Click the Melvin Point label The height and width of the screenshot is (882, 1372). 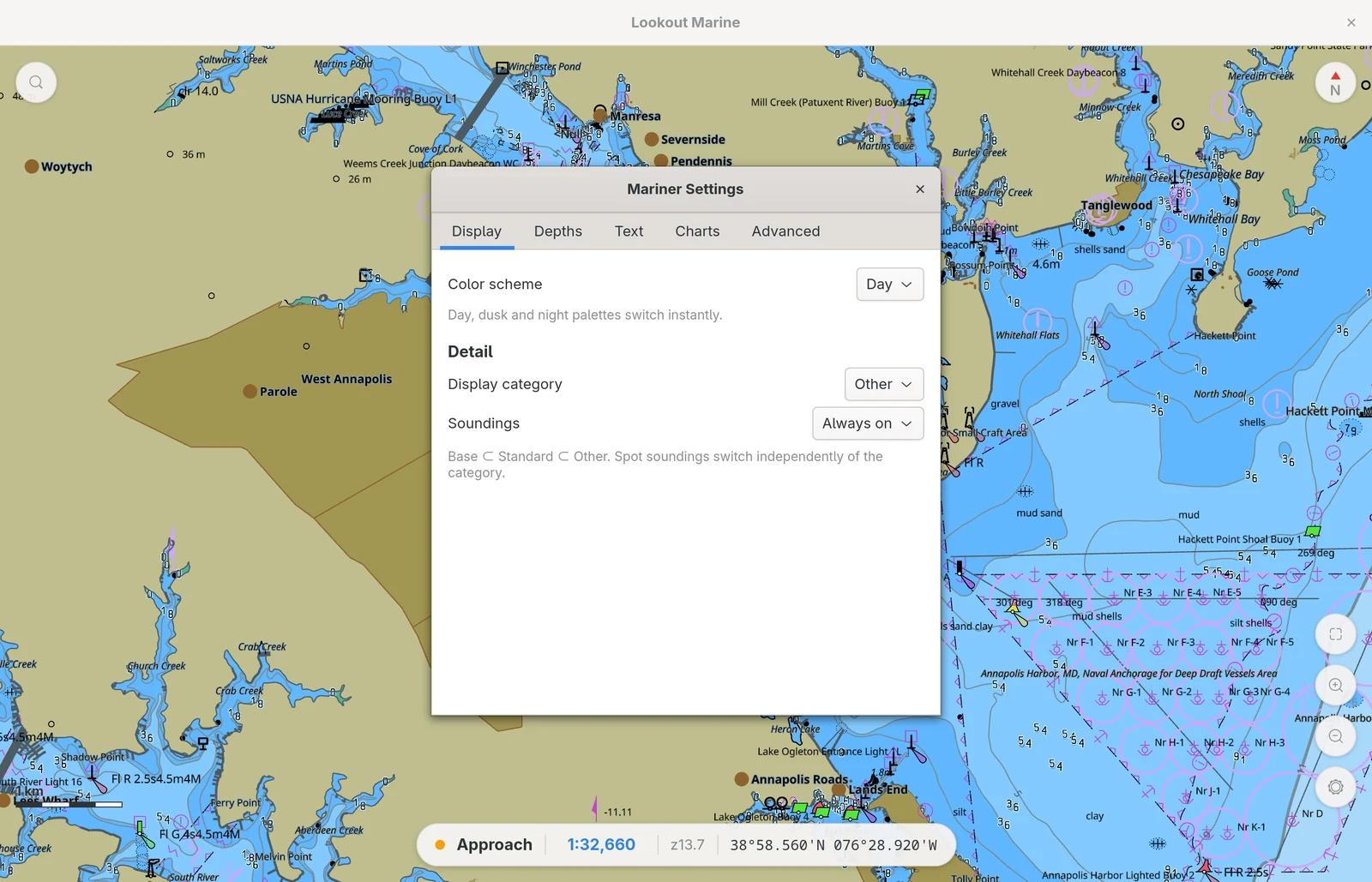coord(283,856)
